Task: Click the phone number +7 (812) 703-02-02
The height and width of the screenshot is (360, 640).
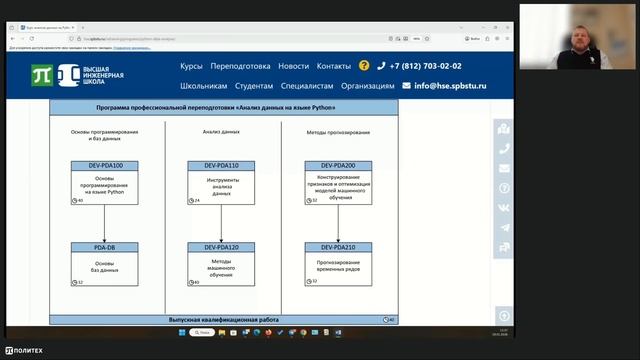Action: (425, 66)
